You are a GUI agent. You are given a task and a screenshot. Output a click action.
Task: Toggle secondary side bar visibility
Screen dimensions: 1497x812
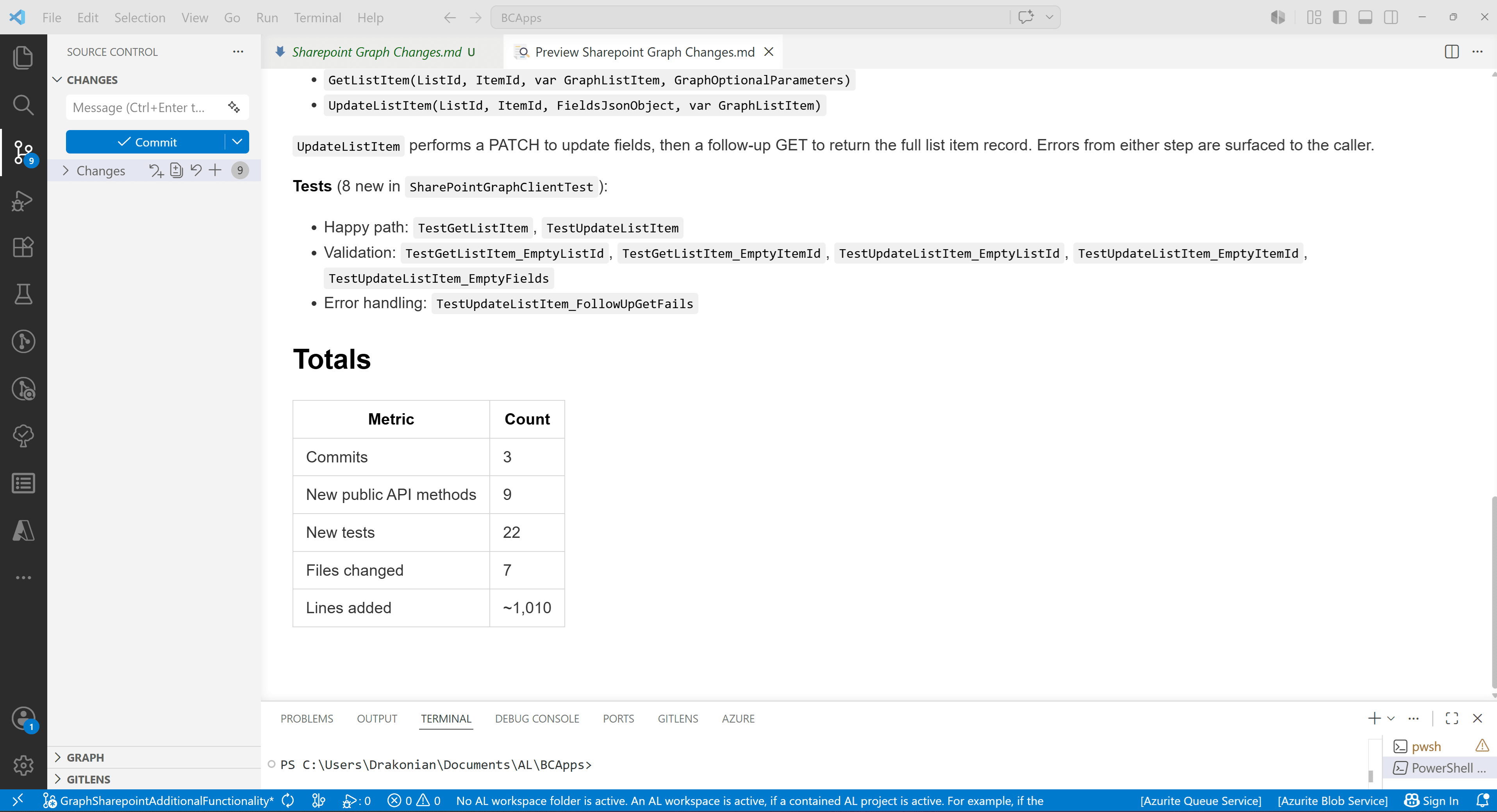1391,18
